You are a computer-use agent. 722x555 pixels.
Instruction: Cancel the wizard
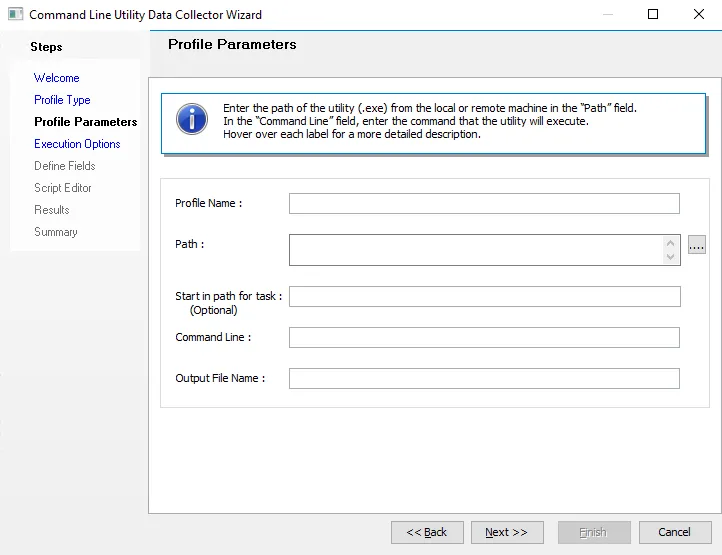pos(675,532)
